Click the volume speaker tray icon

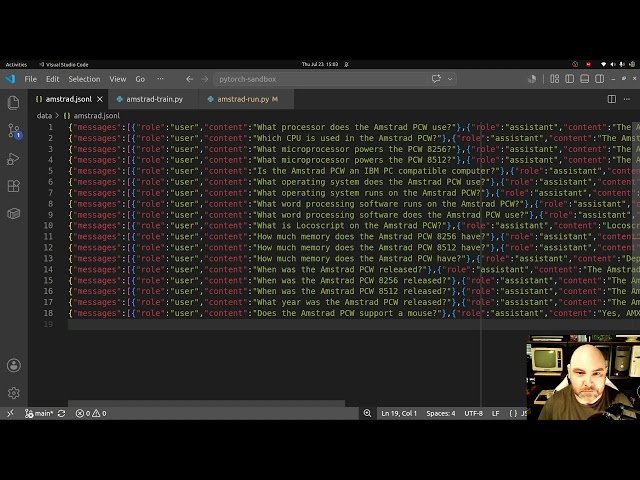tap(613, 64)
